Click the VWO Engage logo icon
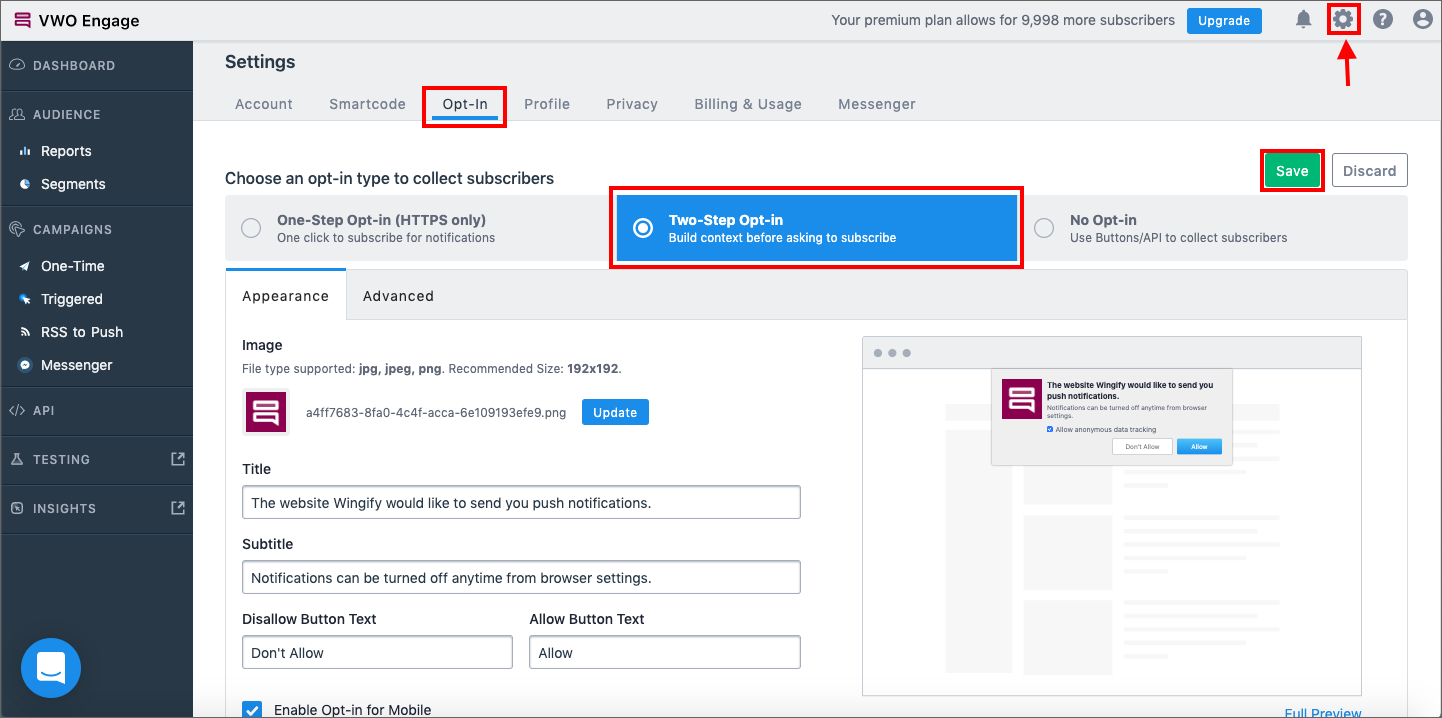Image resolution: width=1442 pixels, height=718 pixels. pyautogui.click(x=22, y=20)
